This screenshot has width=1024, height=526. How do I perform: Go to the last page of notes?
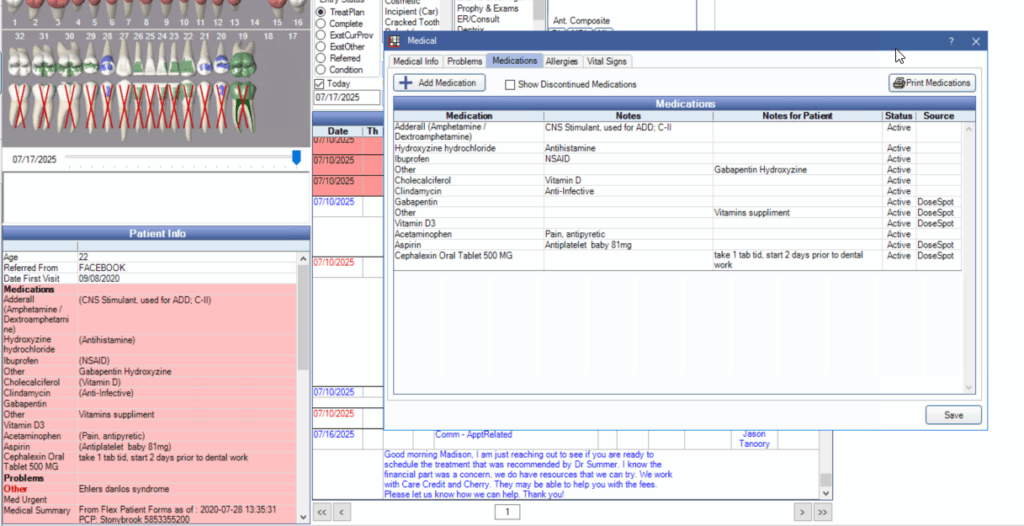[822, 512]
